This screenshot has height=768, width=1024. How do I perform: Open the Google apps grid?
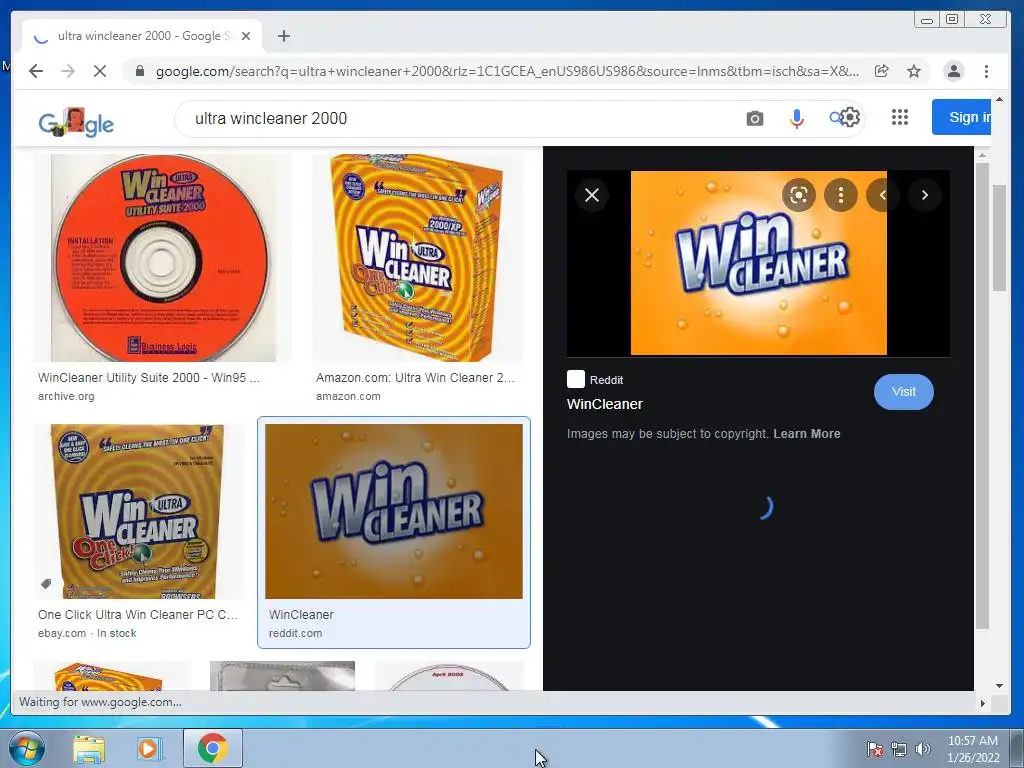(x=900, y=117)
